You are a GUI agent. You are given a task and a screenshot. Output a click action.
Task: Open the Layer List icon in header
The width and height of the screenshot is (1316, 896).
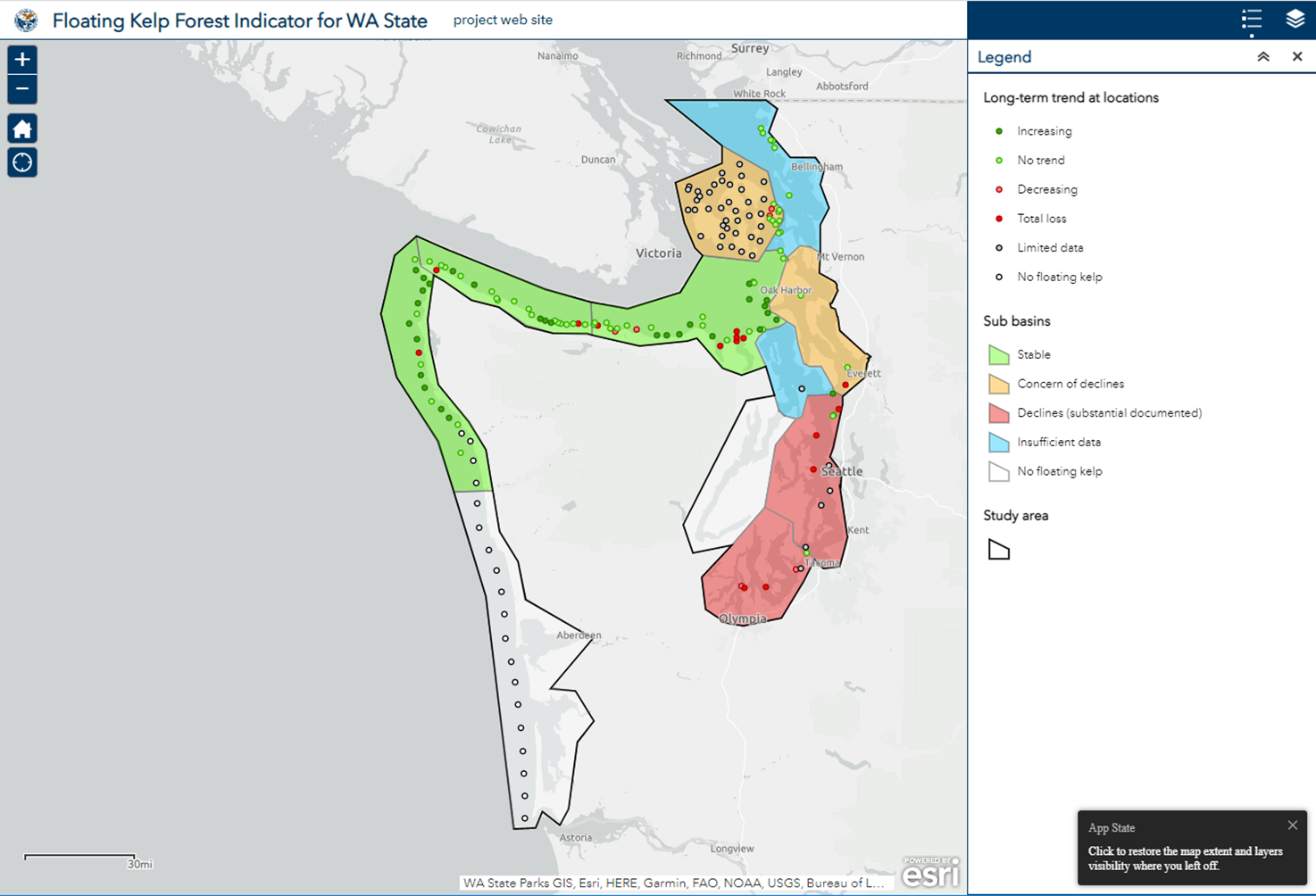click(1295, 20)
